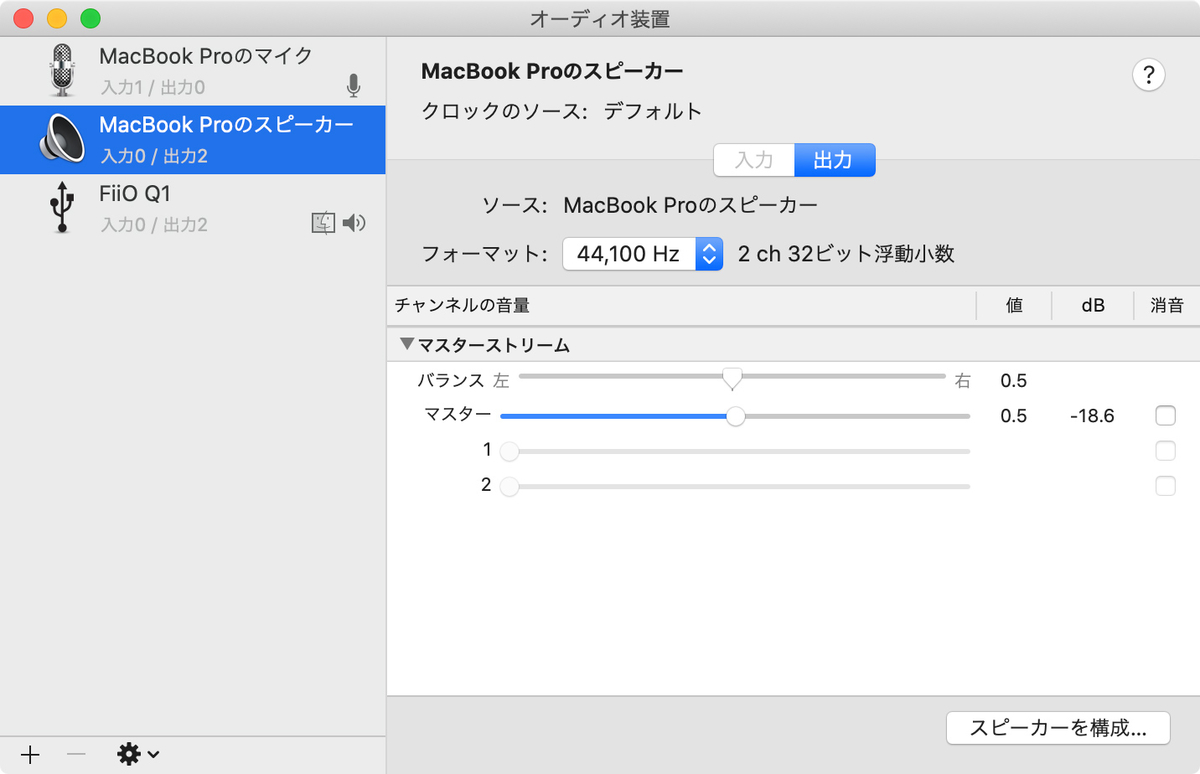Image resolution: width=1200 pixels, height=774 pixels.
Task: Click the master value 0.5 field
Action: (x=1014, y=416)
